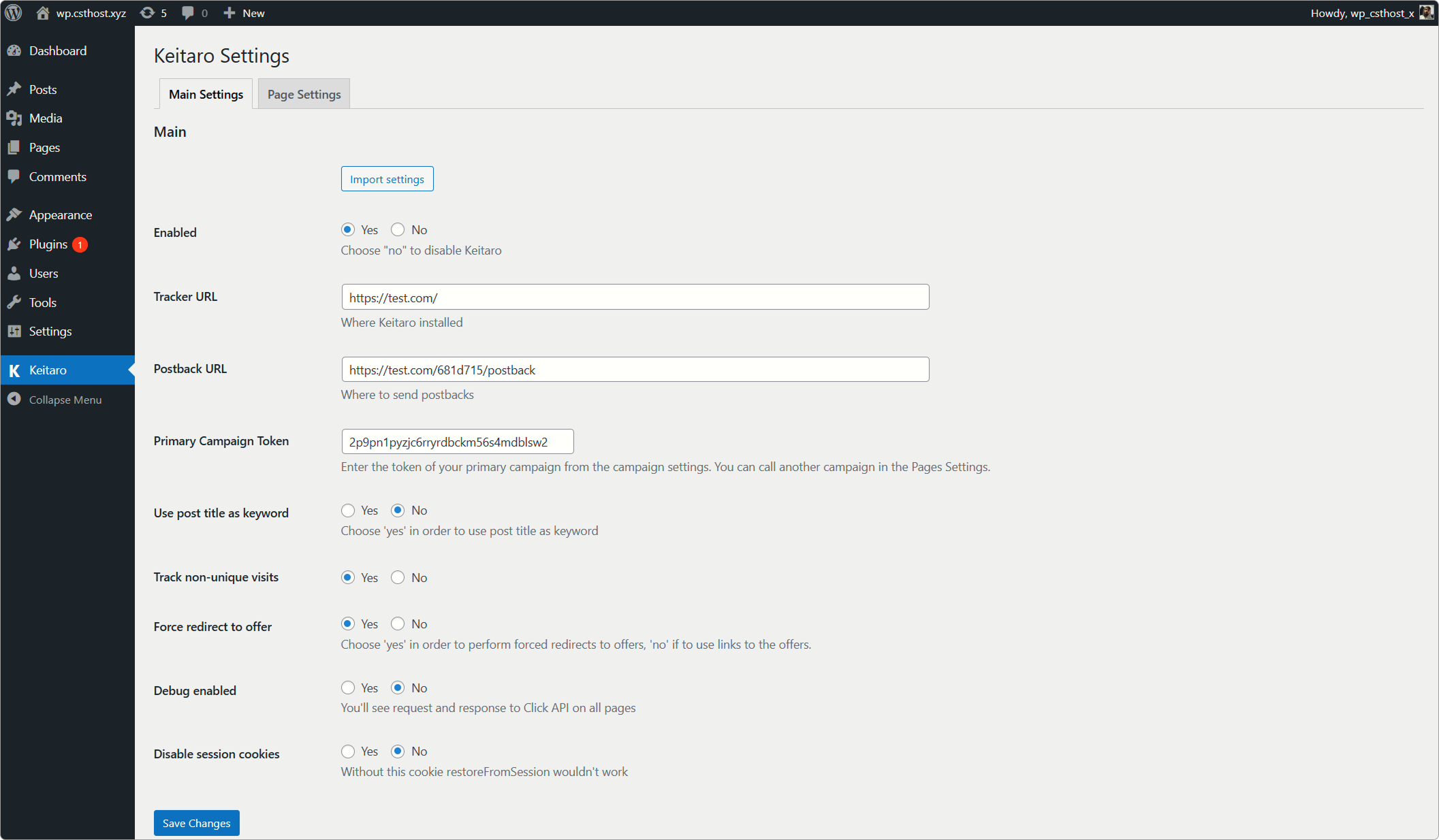The height and width of the screenshot is (840, 1439).
Task: Click the Save Changes button
Action: (x=196, y=823)
